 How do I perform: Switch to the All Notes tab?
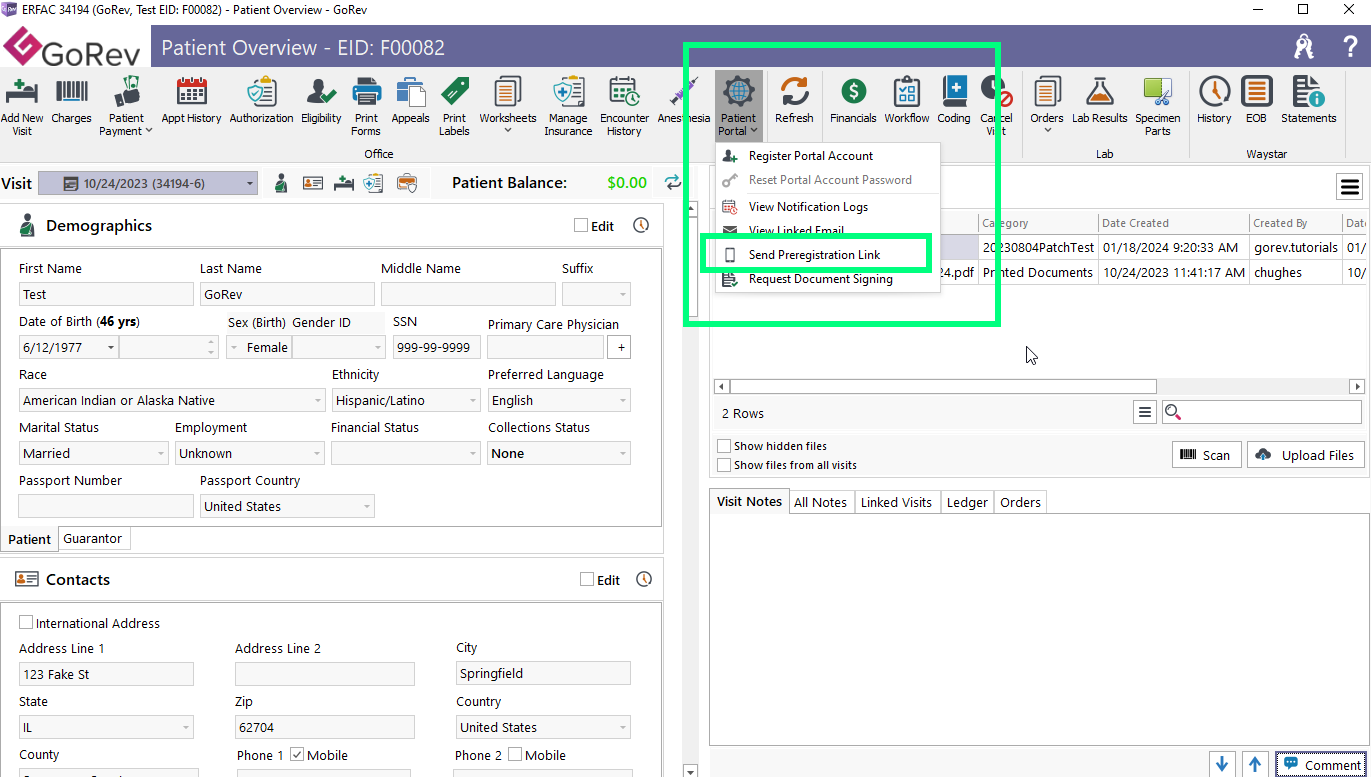(820, 502)
